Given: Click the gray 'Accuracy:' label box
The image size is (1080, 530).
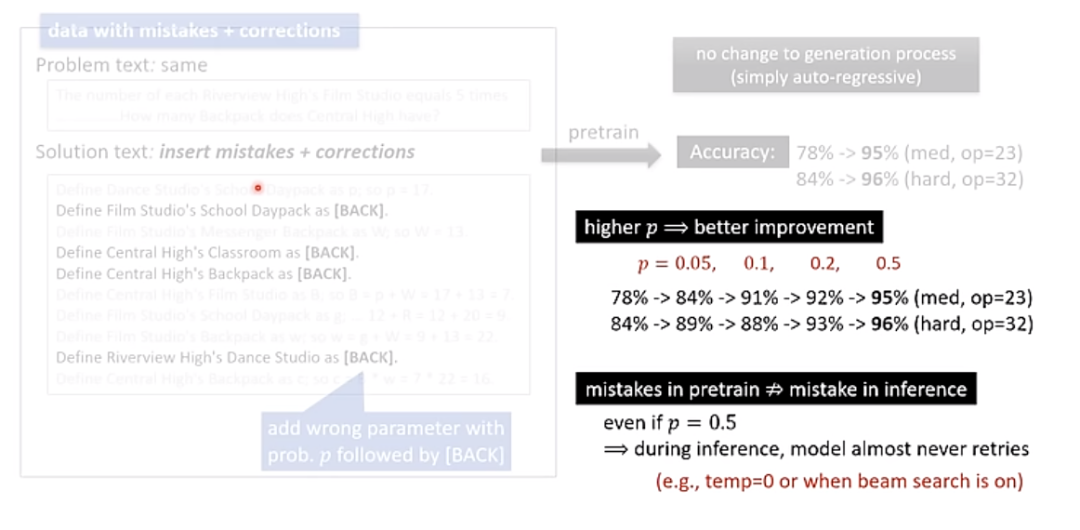Looking at the screenshot, I should [x=731, y=153].
